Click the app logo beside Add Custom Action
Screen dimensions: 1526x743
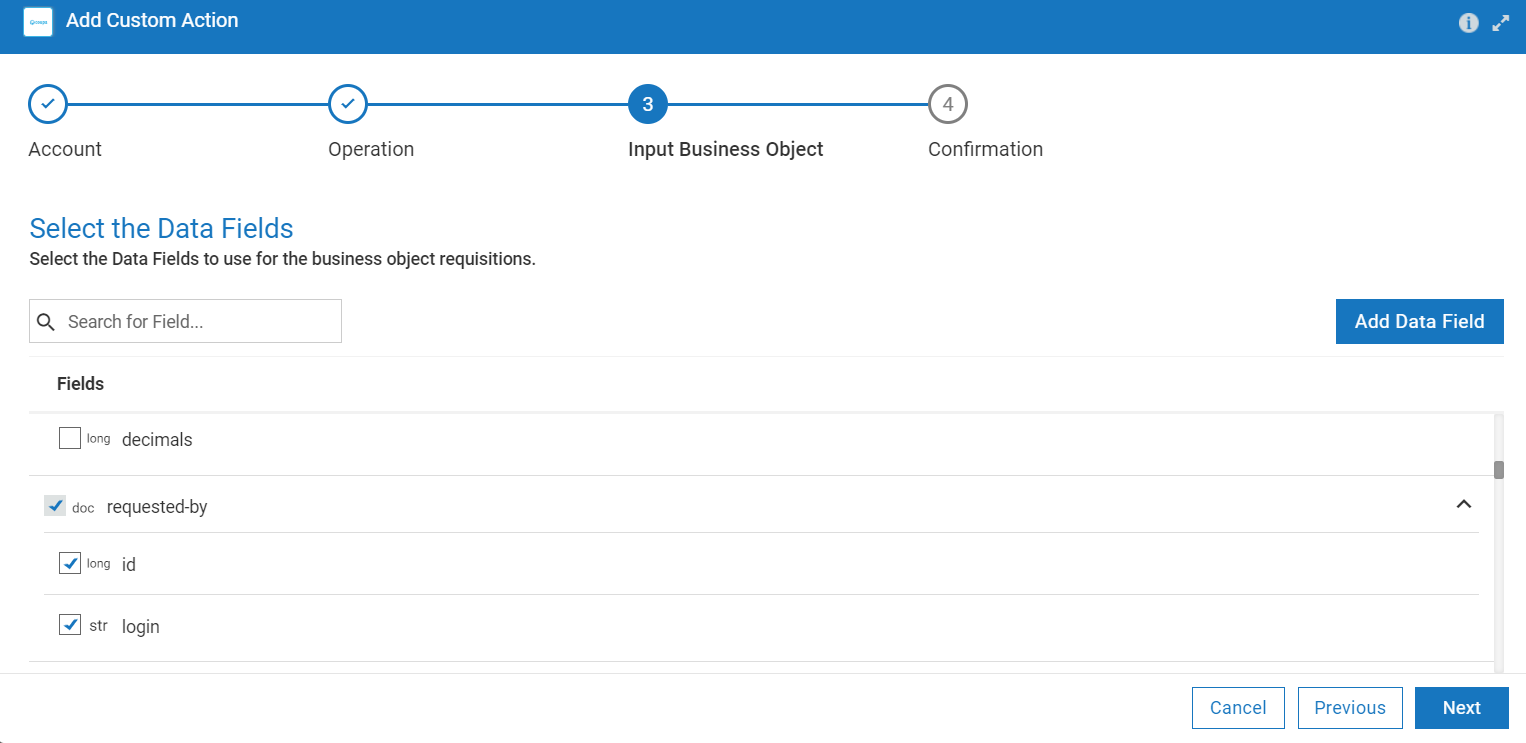(38, 21)
